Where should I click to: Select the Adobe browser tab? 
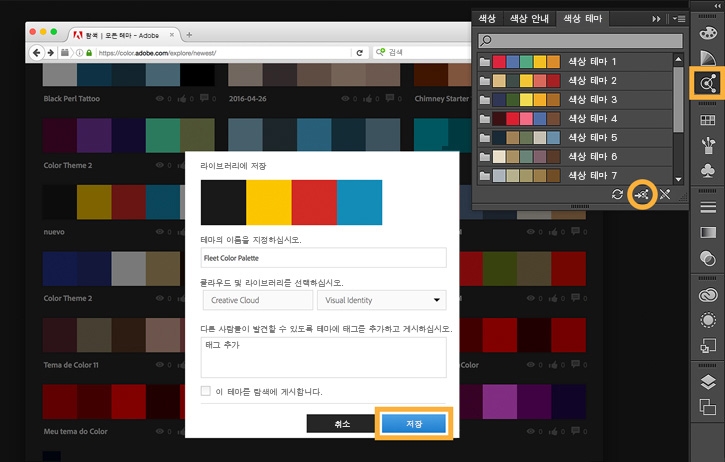pos(123,35)
